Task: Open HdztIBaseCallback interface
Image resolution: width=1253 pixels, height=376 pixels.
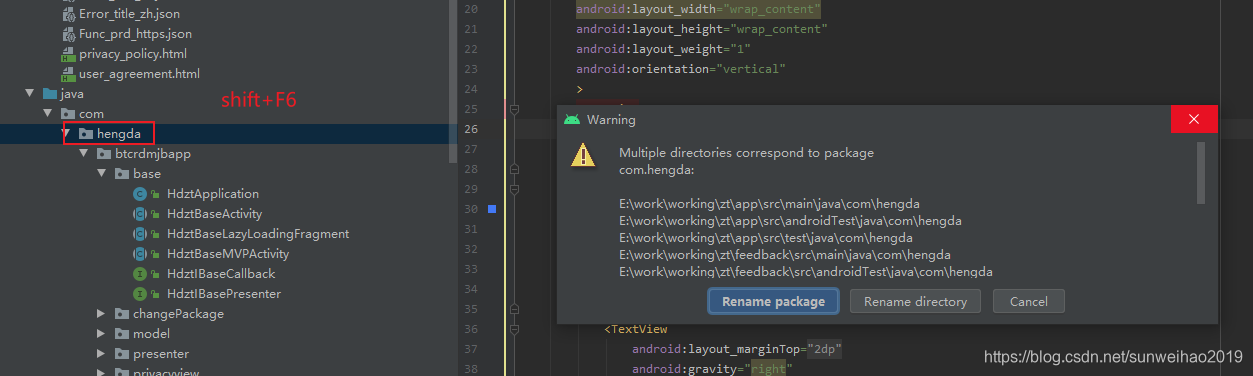Action: coord(221,273)
